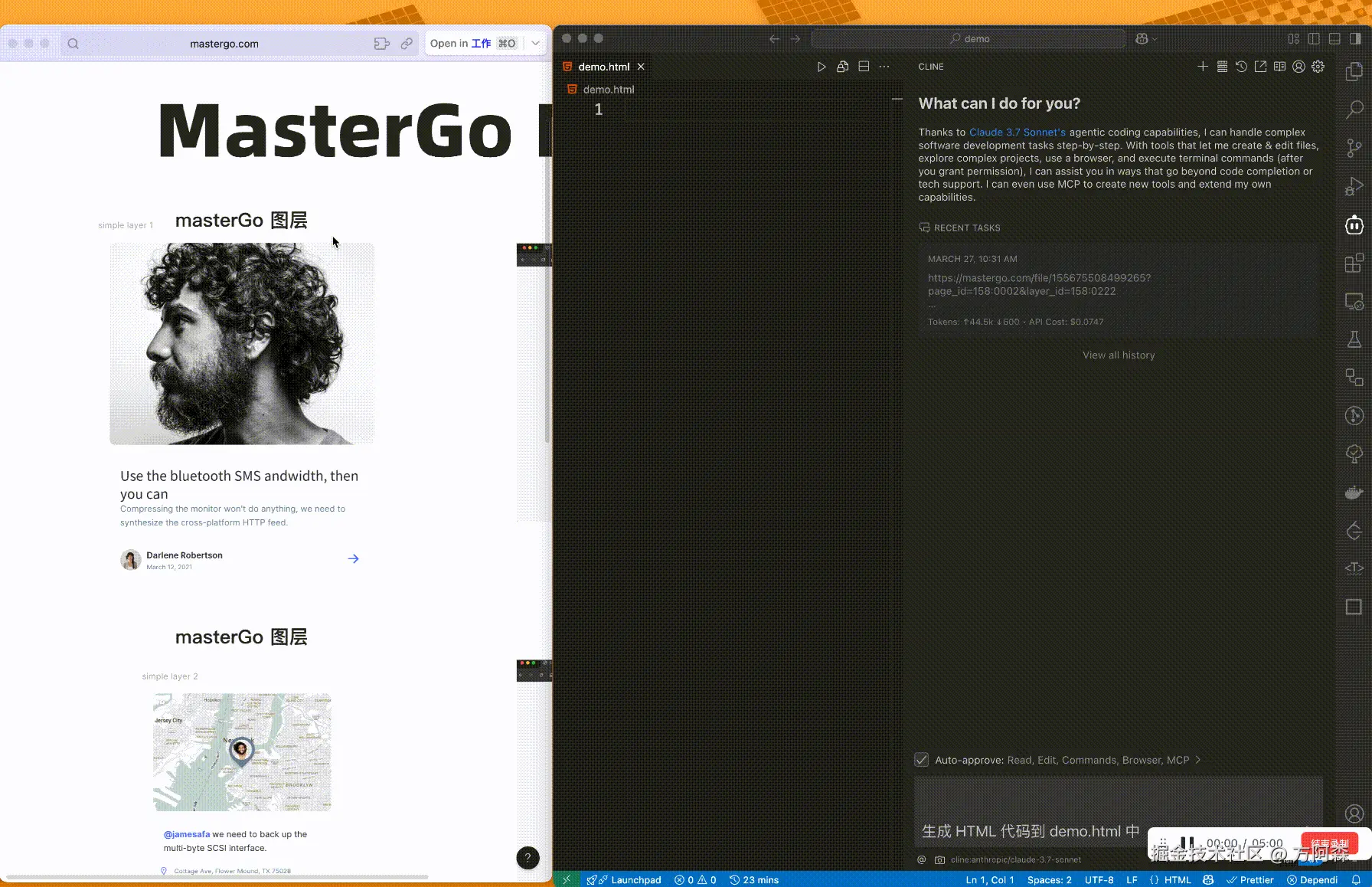Click the help question mark button in MasterGo
The width and height of the screenshot is (1372, 887).
528,858
